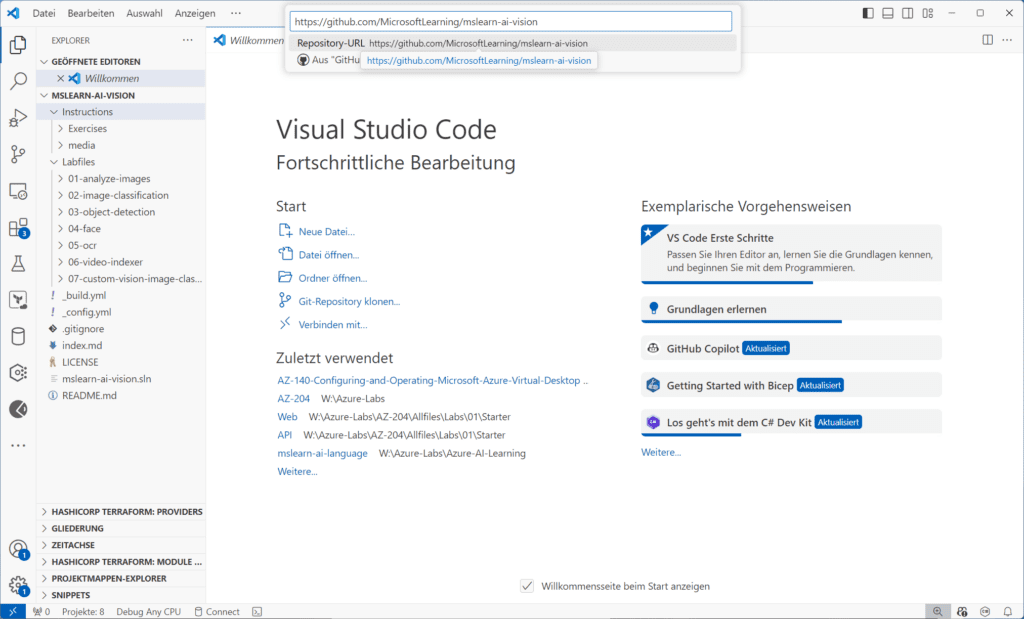This screenshot has height=619, width=1024.
Task: Click the forwarded ports status item
Action: [41, 612]
